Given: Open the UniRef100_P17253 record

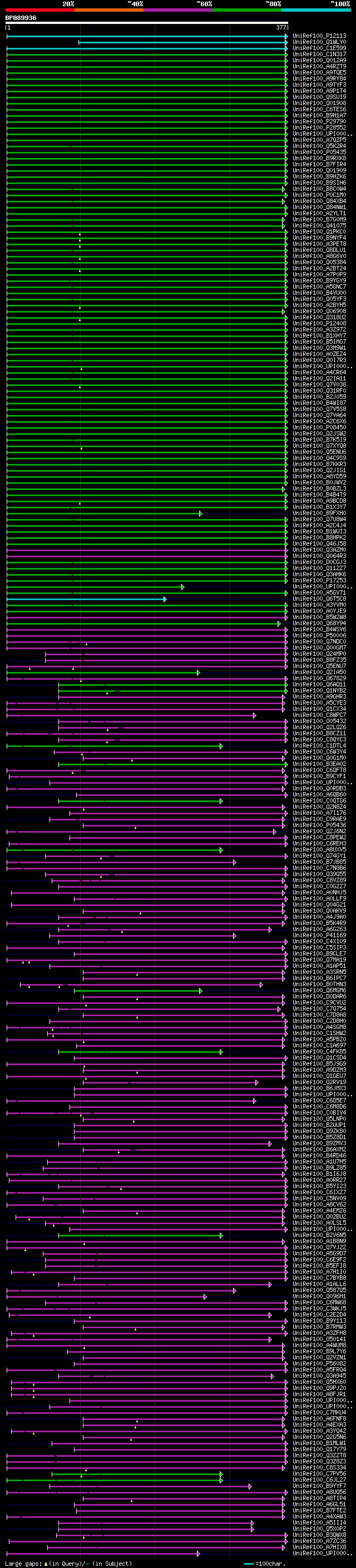Looking at the screenshot, I should tap(319, 580).
